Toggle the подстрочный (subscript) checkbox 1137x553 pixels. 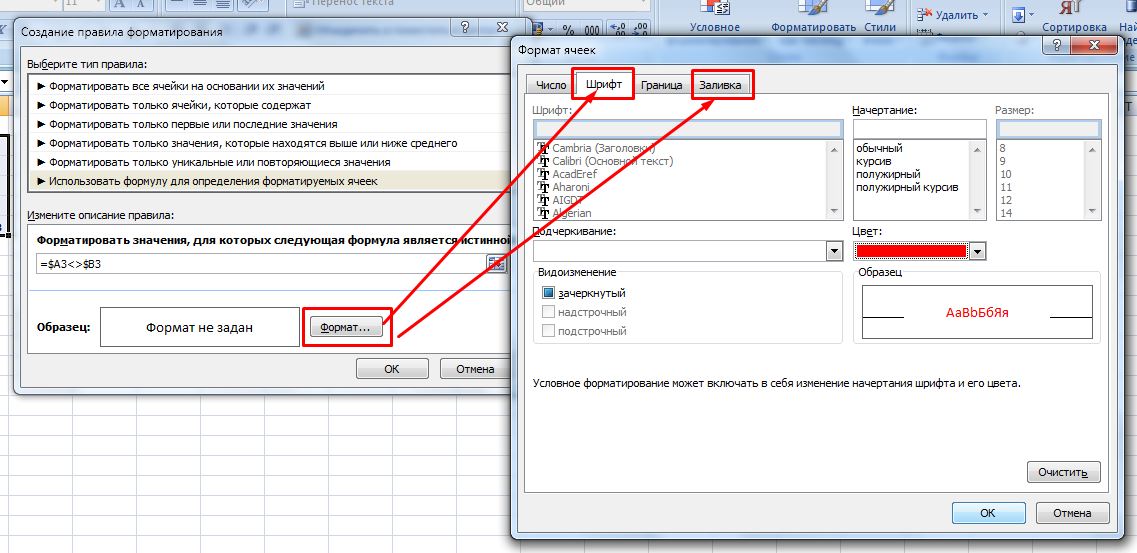pos(548,331)
